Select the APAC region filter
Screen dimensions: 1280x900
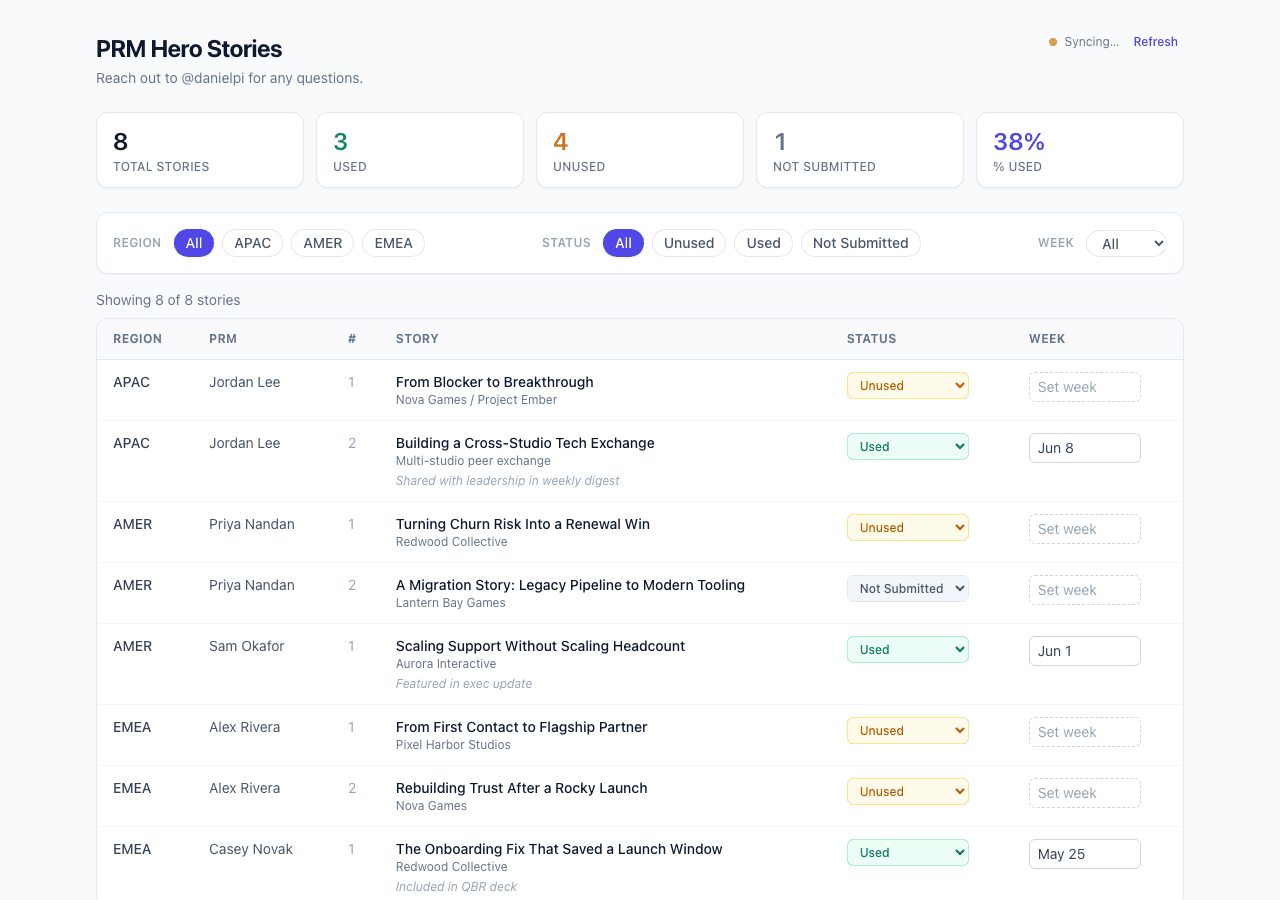[253, 243]
